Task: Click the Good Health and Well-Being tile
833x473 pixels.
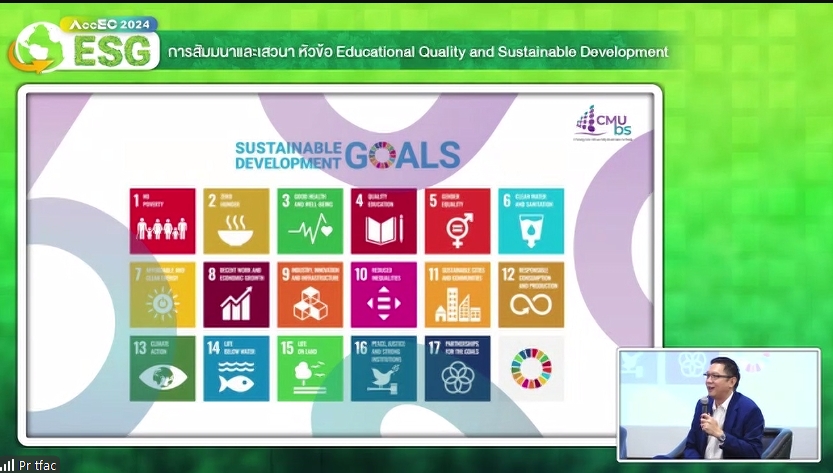Action: 309,221
